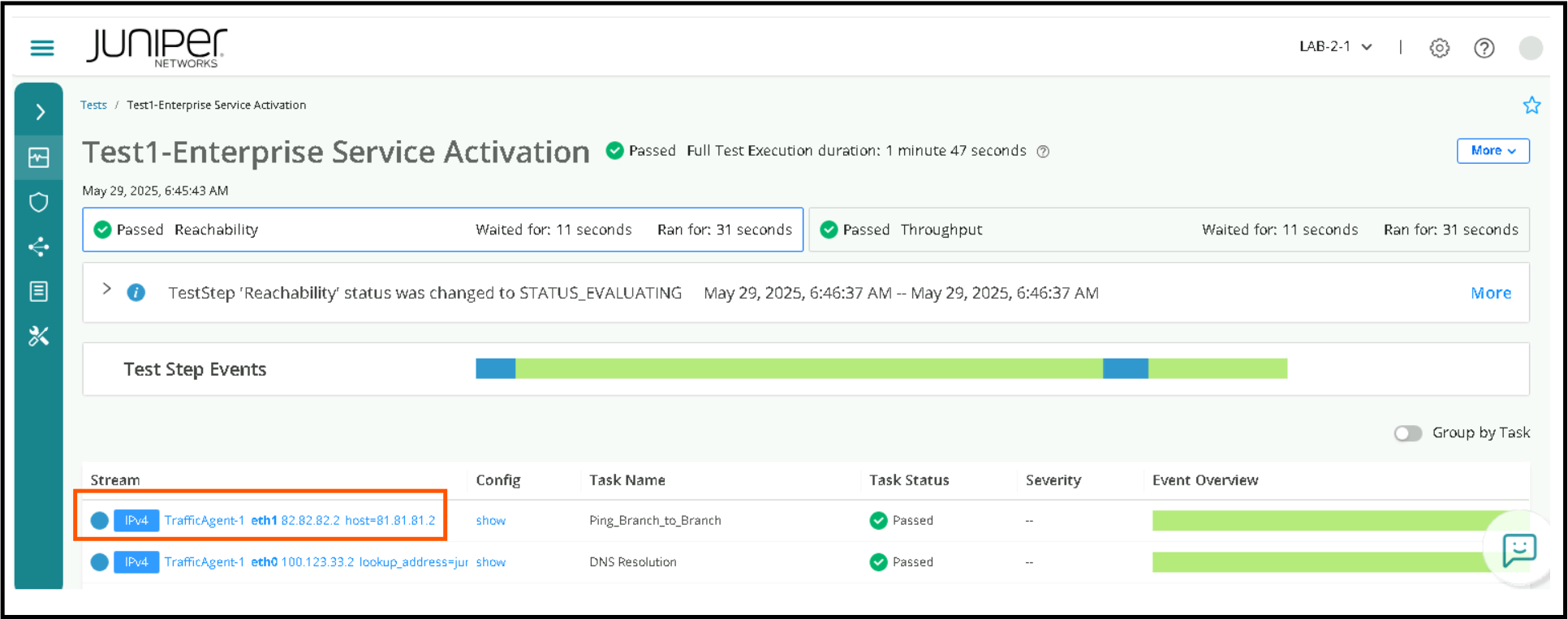
Task: Open the More dropdown button
Action: coord(1493,151)
